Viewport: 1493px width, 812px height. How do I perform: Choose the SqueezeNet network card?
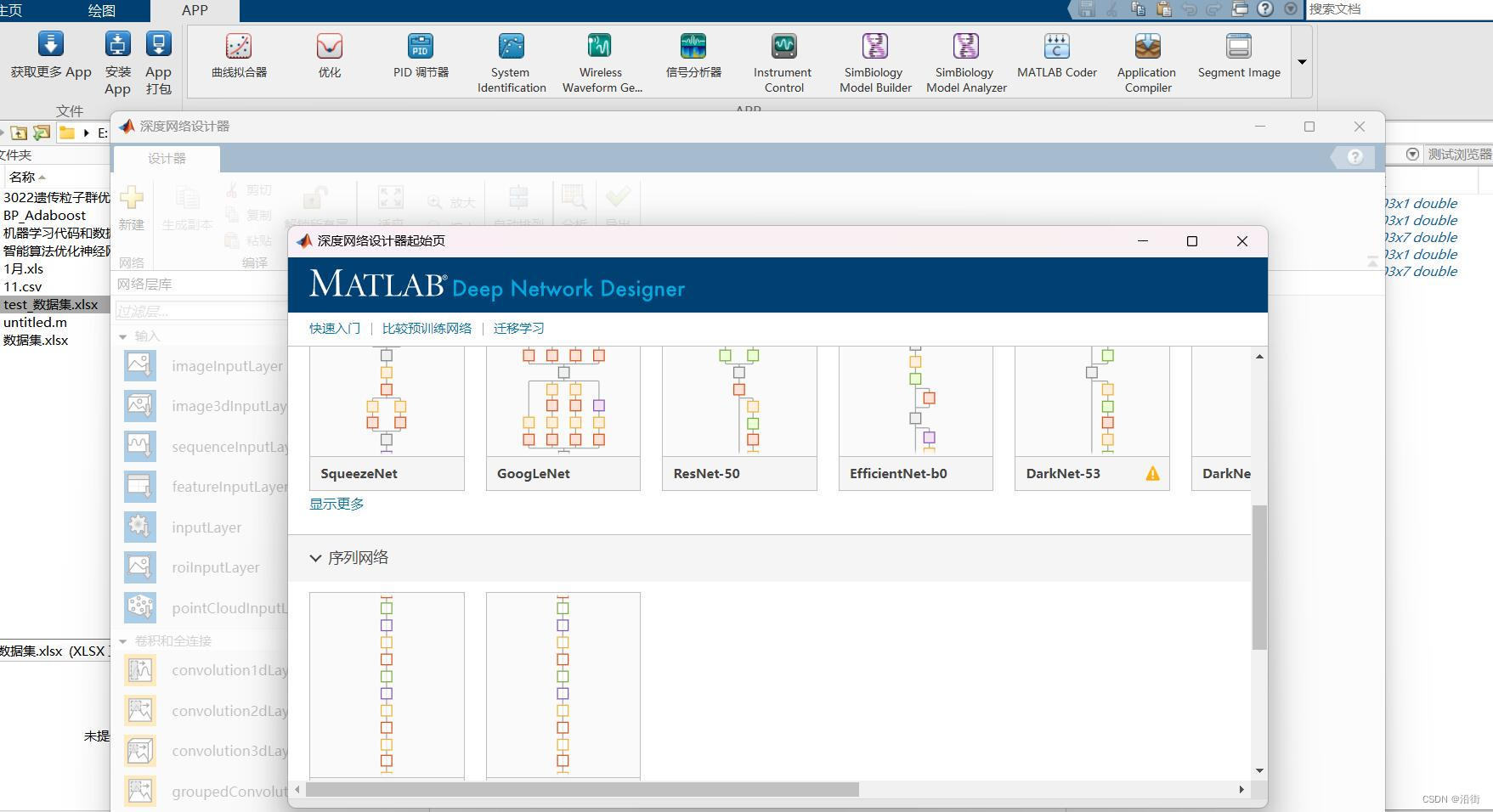tap(387, 418)
